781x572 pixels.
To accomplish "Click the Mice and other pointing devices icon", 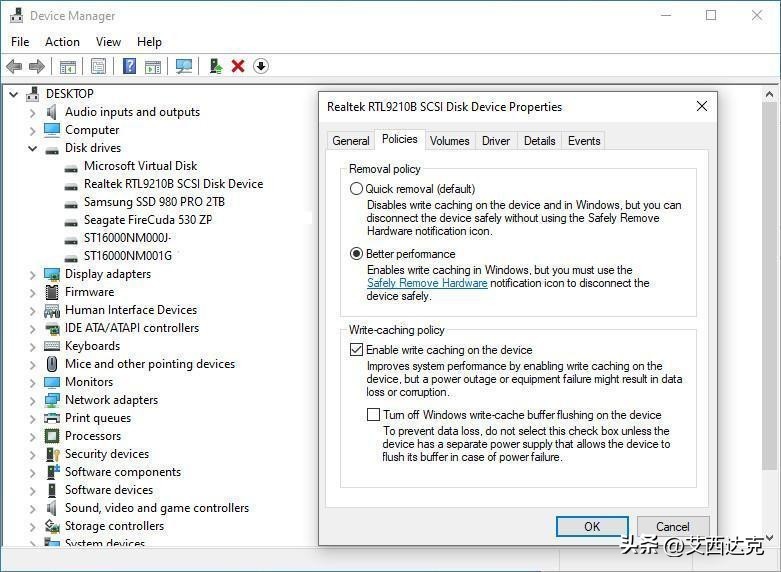I will (52, 364).
